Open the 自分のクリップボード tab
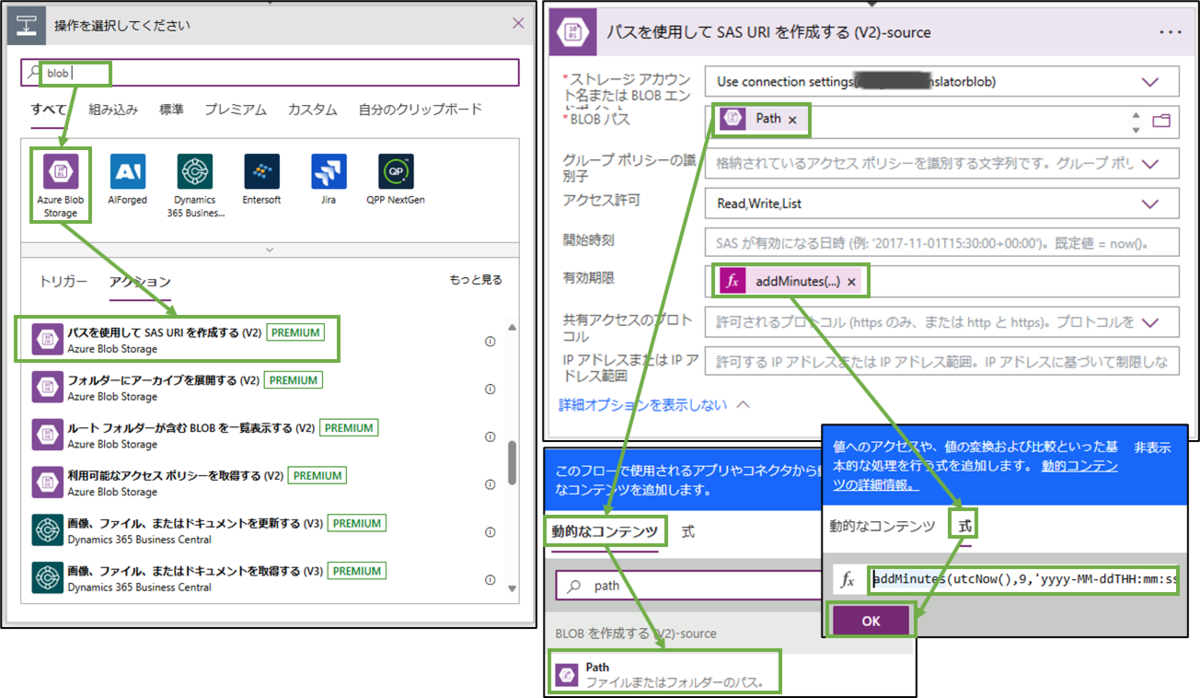The width and height of the screenshot is (1200, 698). (420, 110)
